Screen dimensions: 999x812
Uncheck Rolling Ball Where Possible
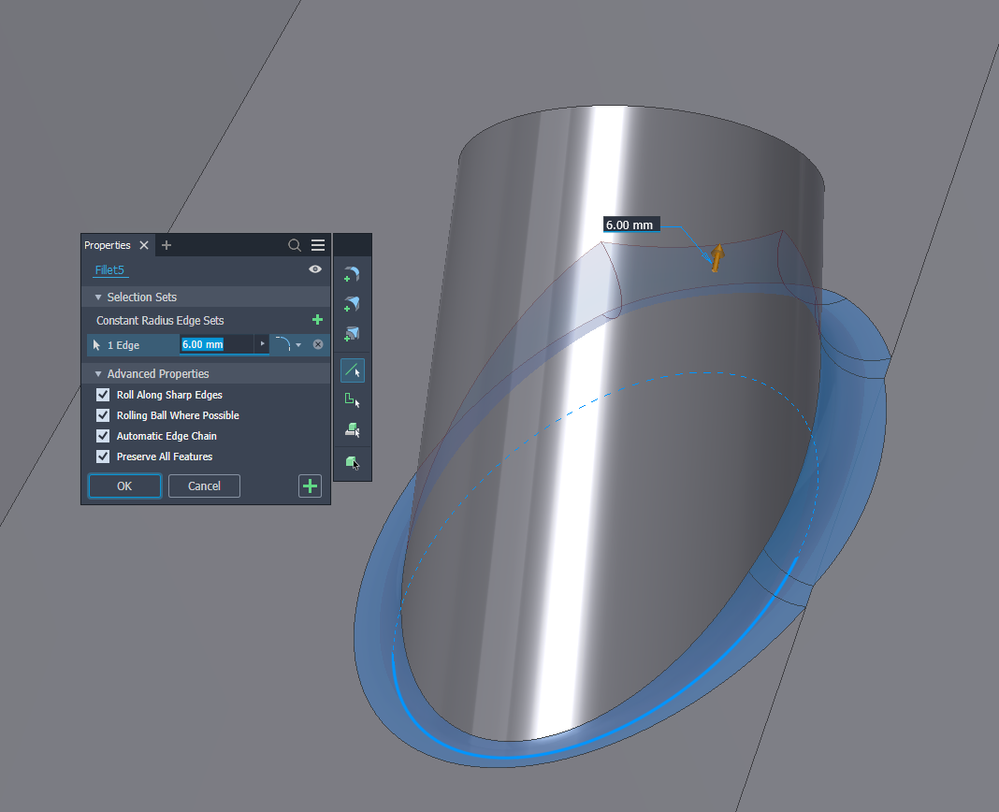pos(103,416)
